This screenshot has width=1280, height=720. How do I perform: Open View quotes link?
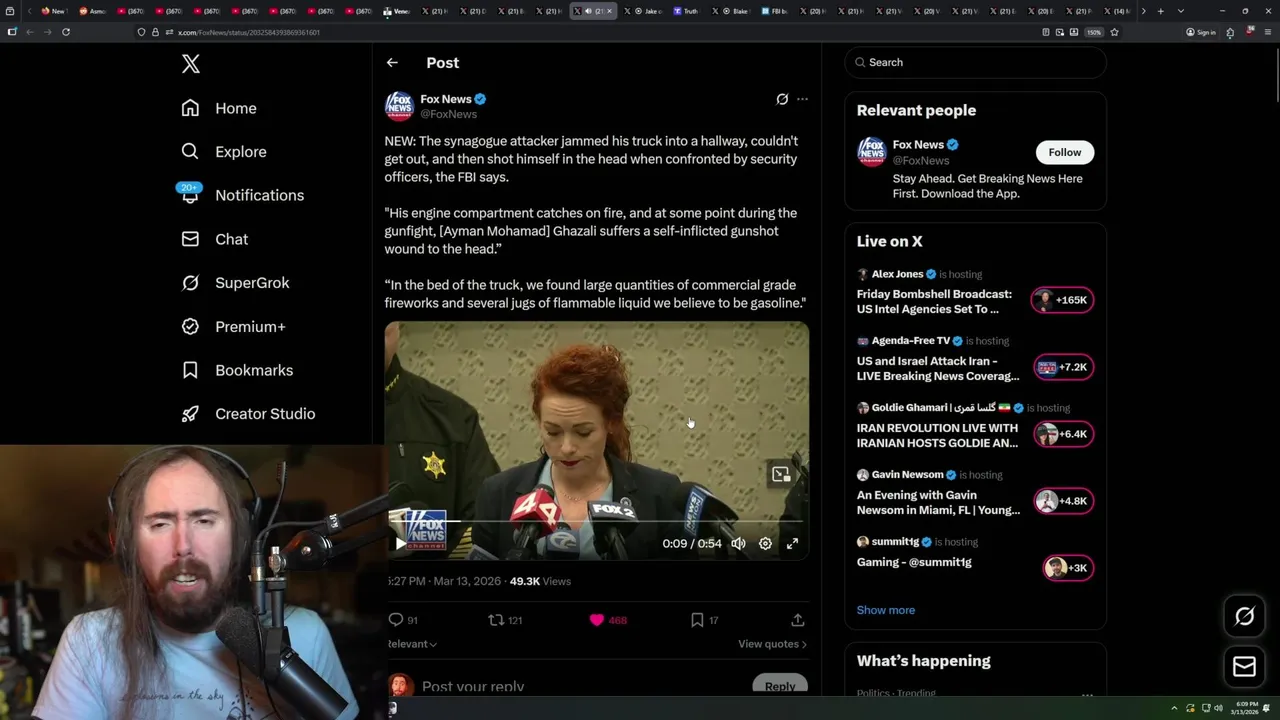(772, 644)
